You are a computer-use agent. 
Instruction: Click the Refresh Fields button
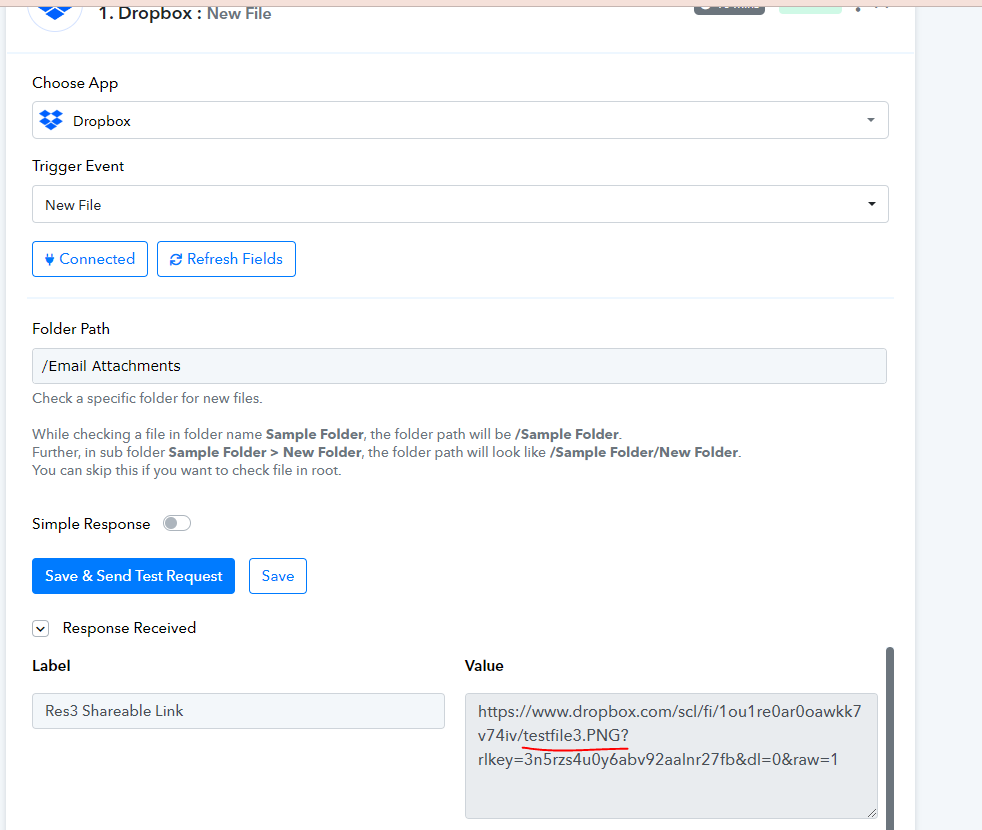coord(226,259)
